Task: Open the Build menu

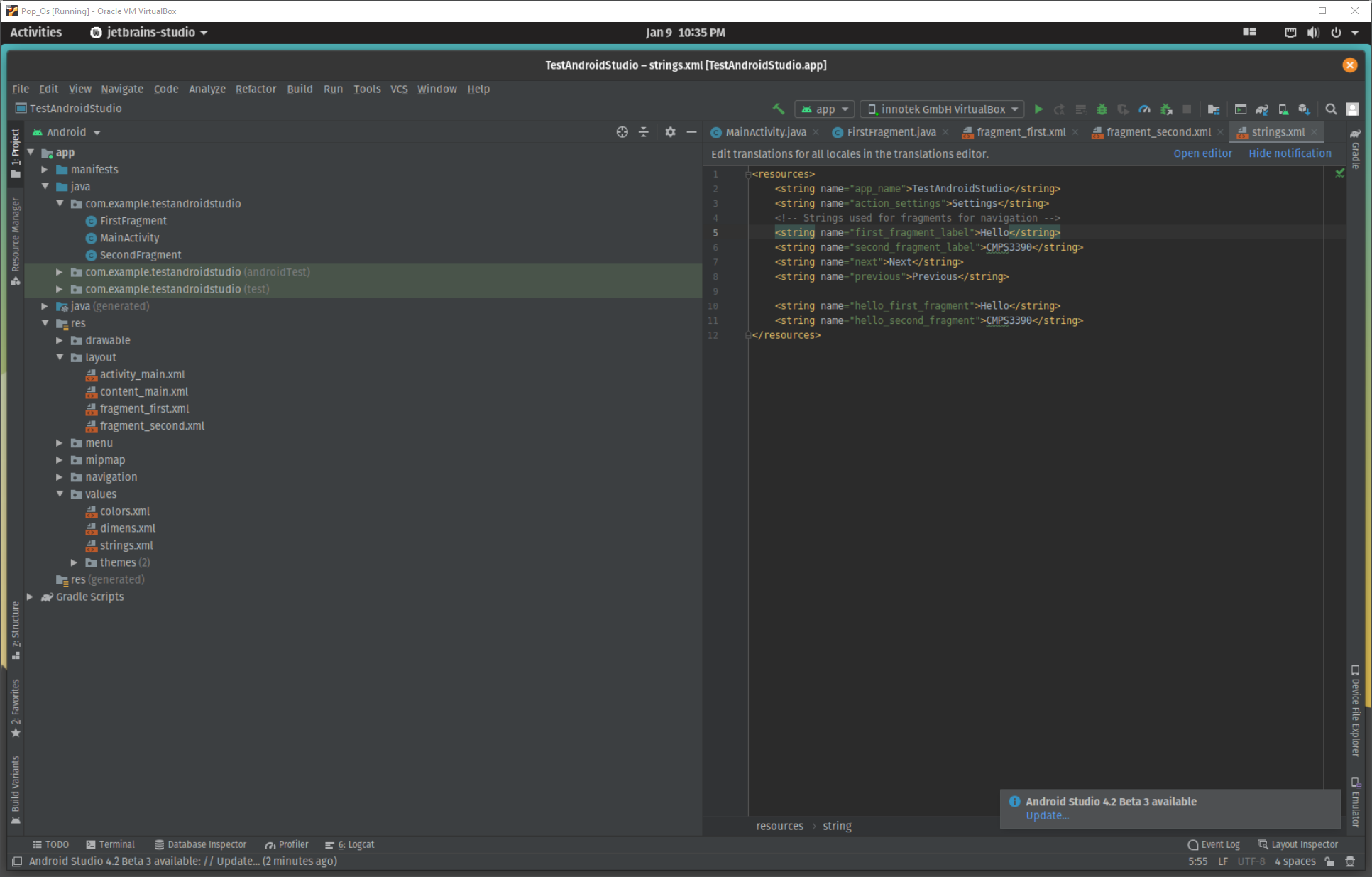Action: pos(300,89)
